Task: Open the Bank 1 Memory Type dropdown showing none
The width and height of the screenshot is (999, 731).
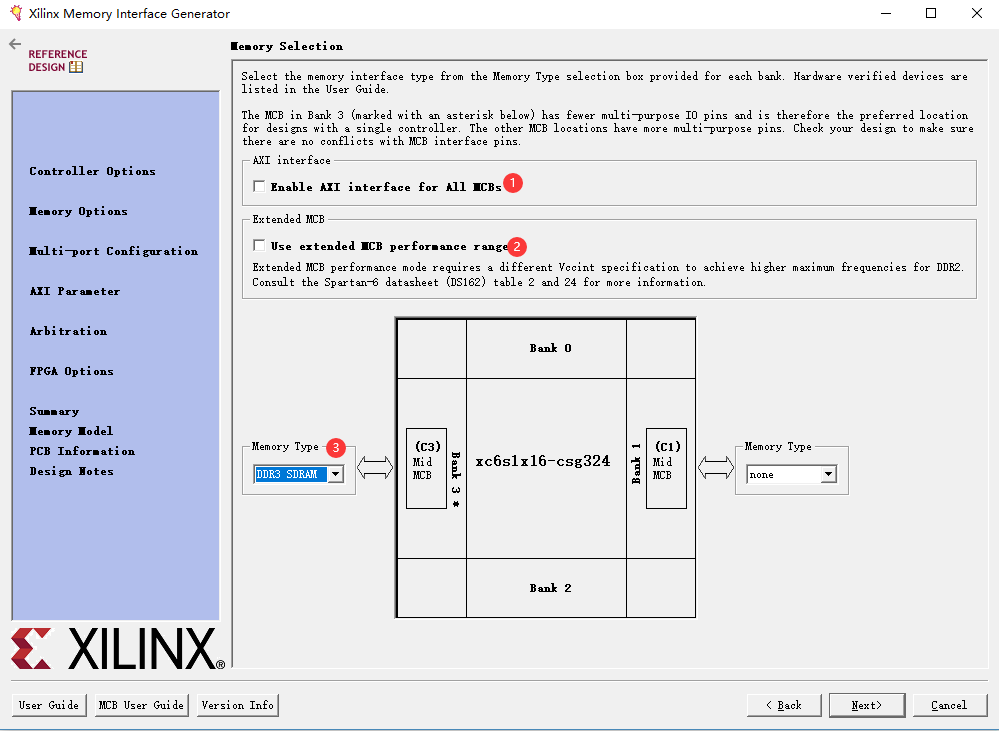Action: pyautogui.click(x=792, y=475)
